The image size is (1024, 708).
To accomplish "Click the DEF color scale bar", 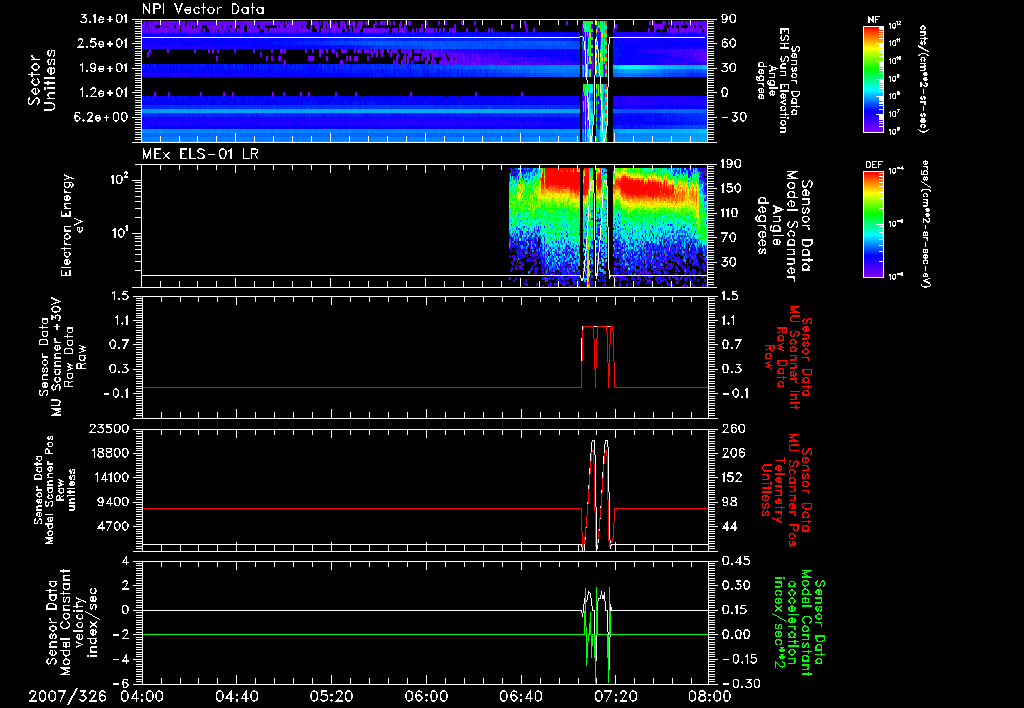I will (x=873, y=224).
